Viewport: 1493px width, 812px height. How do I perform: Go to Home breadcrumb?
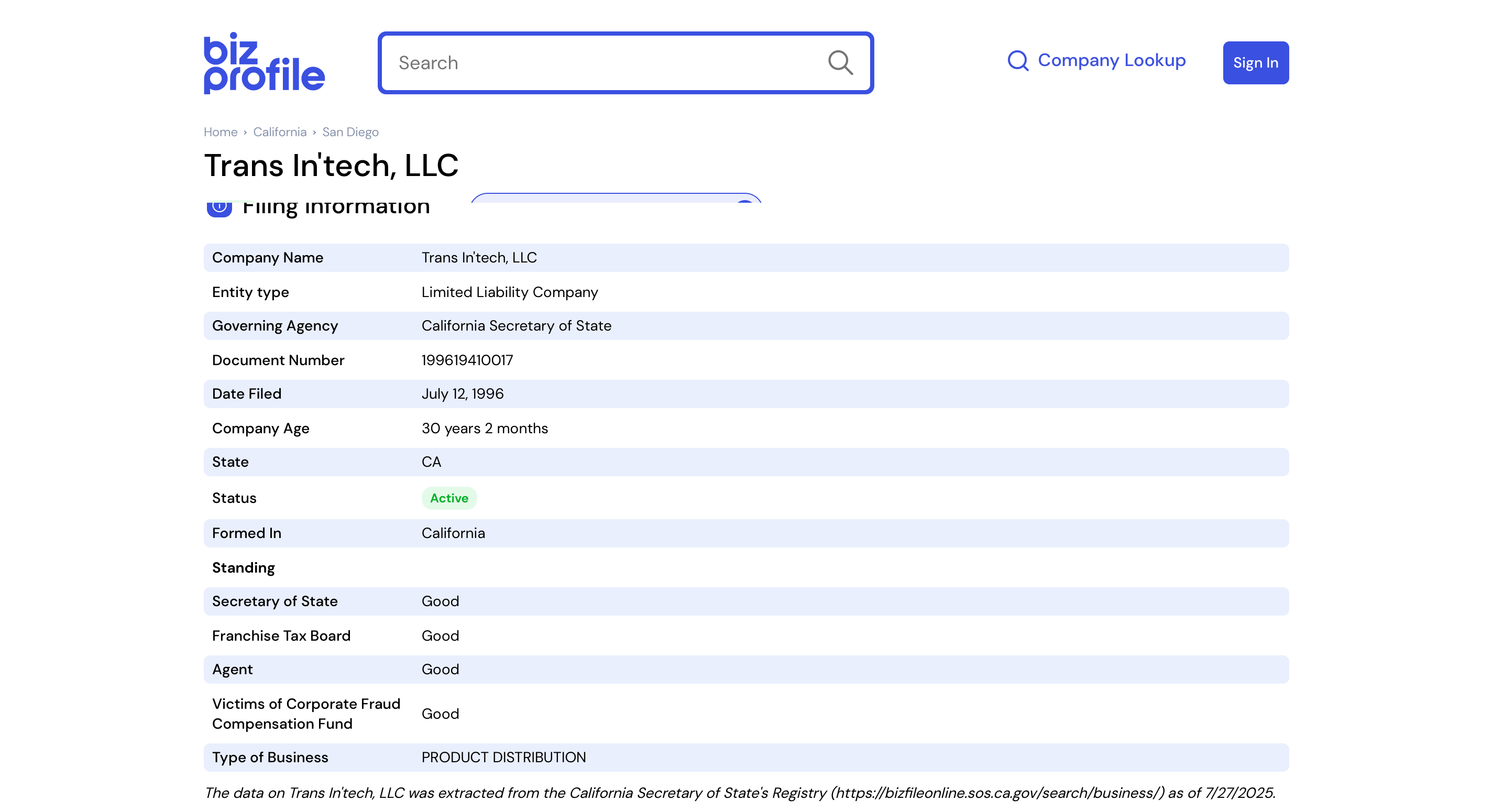tap(220, 132)
